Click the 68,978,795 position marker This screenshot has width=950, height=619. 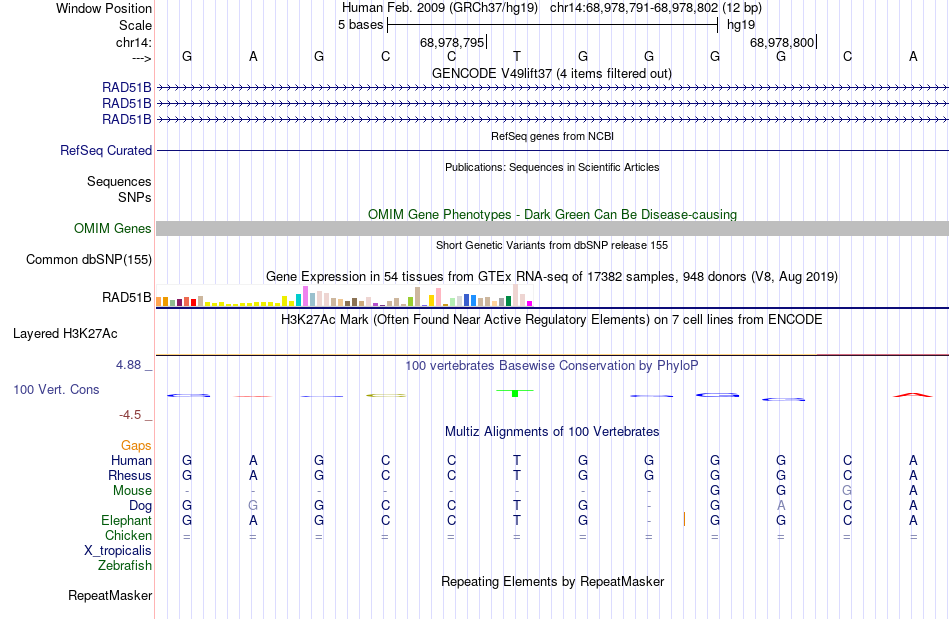point(452,42)
